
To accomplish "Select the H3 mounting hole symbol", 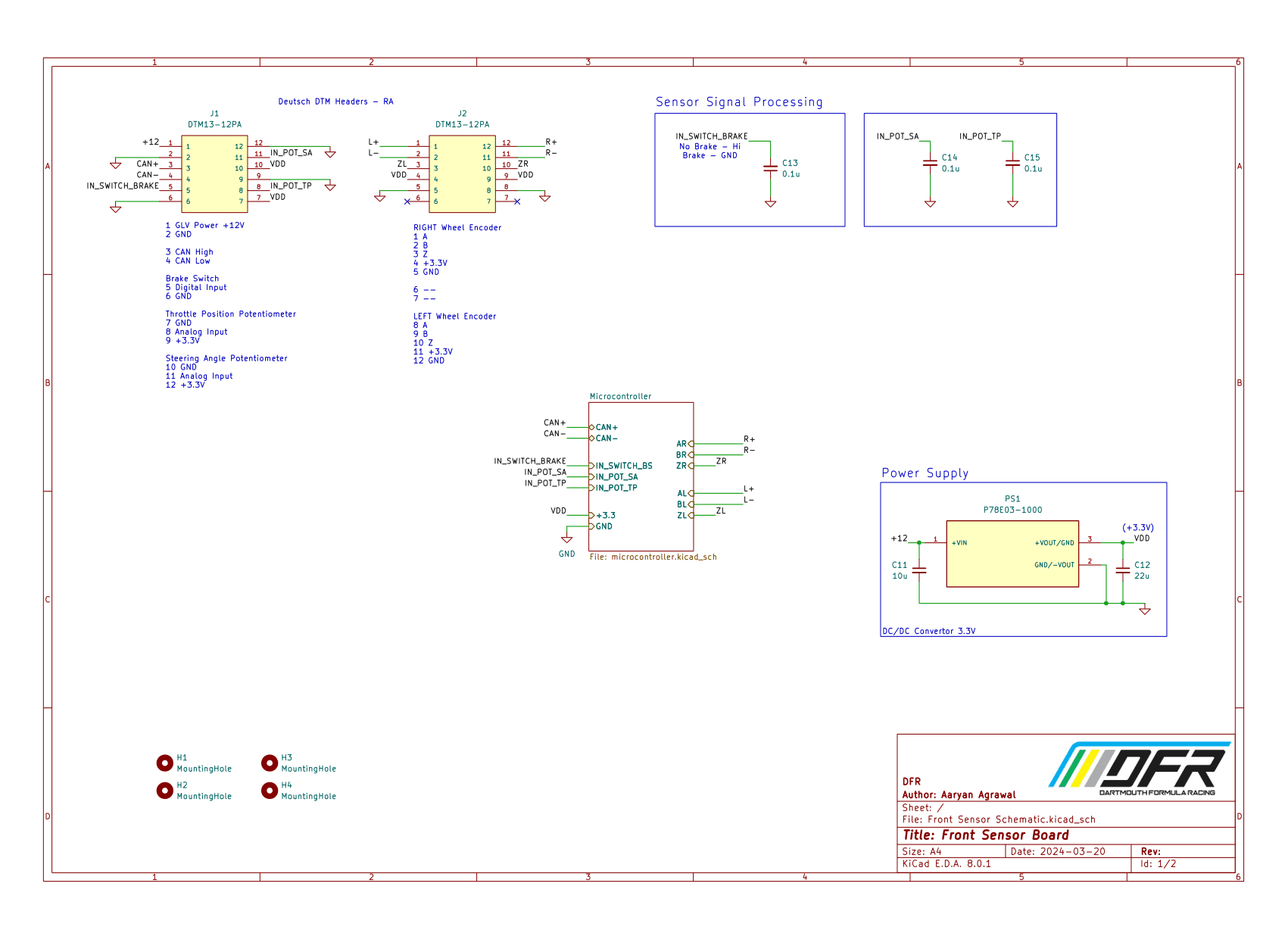I will point(270,763).
